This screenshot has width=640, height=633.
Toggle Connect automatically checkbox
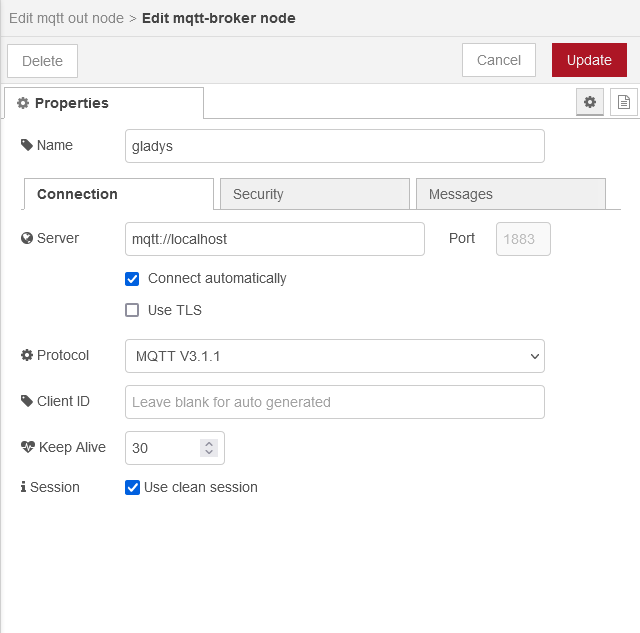pos(132,279)
